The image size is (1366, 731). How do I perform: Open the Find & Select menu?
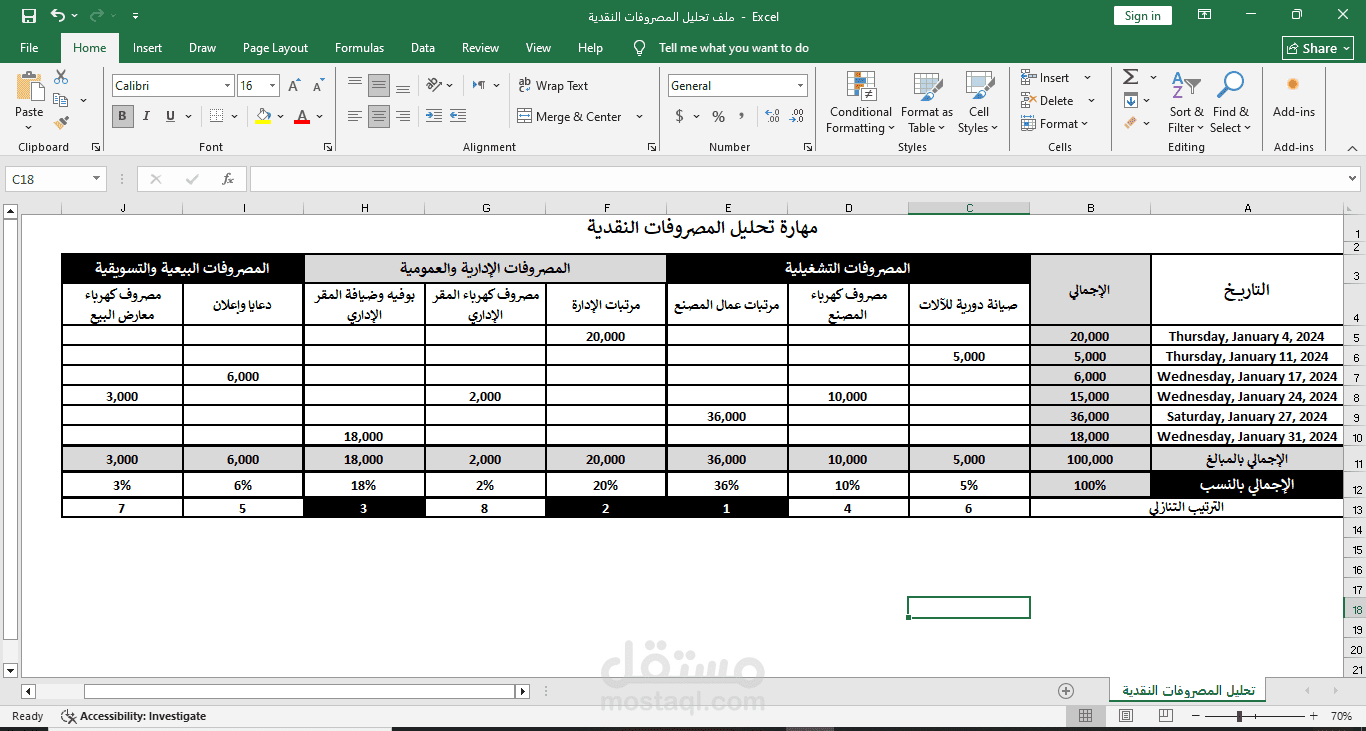[1231, 102]
